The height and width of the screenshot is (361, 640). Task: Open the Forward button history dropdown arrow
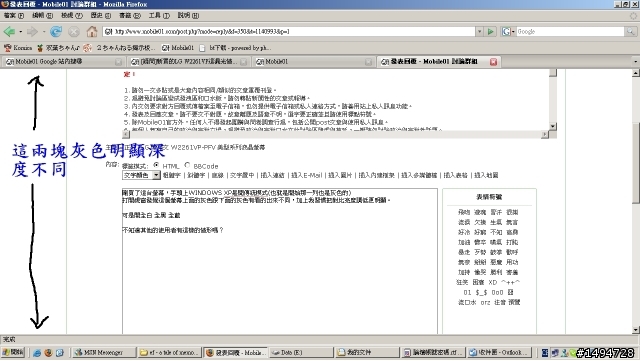tap(43, 31)
